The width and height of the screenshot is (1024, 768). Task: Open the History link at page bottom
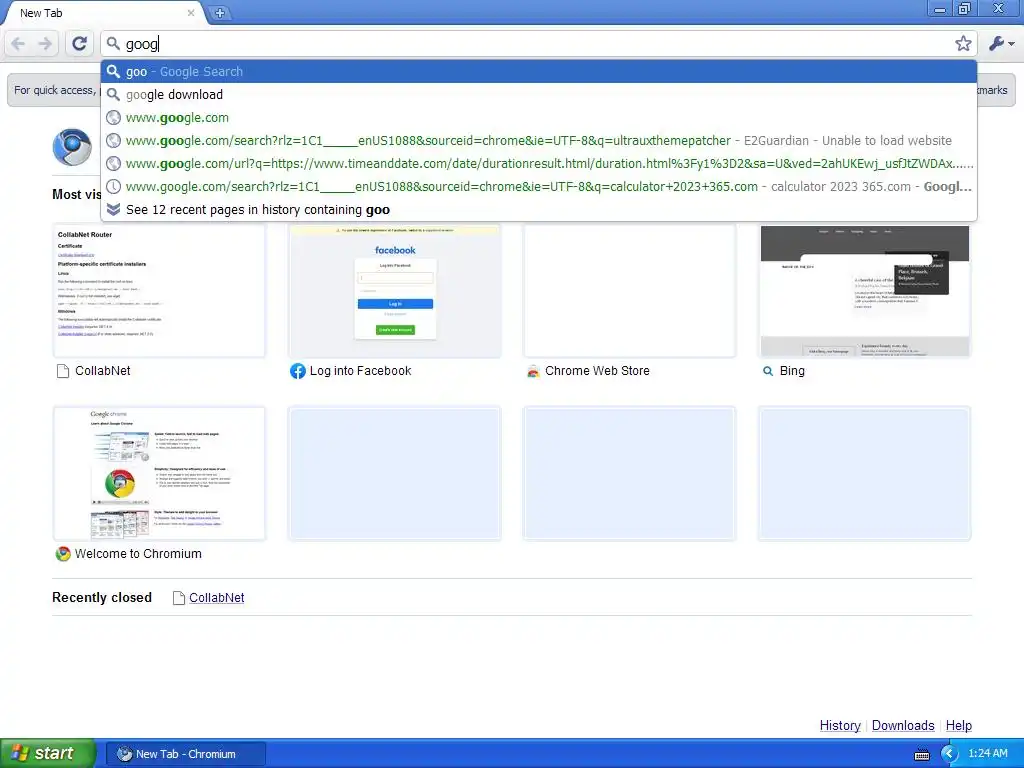840,726
